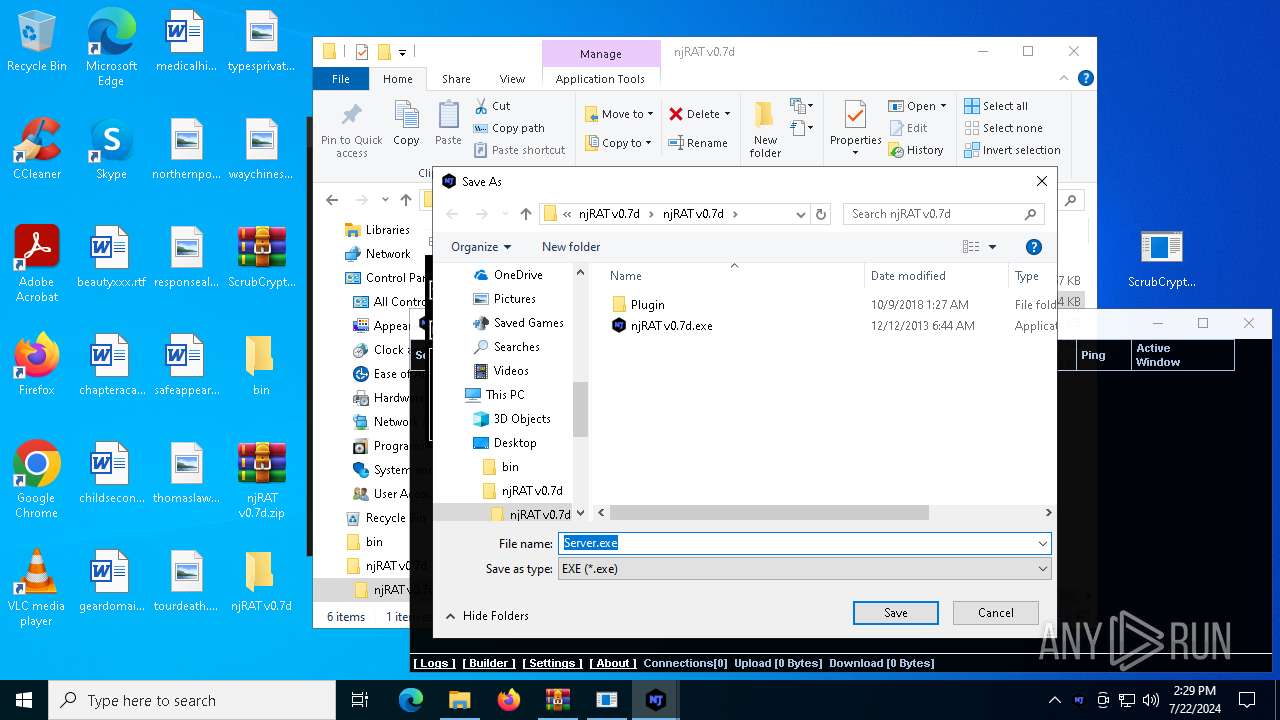Image resolution: width=1280 pixels, height=720 pixels.
Task: Click the Manage contextual tab
Action: click(x=601, y=54)
